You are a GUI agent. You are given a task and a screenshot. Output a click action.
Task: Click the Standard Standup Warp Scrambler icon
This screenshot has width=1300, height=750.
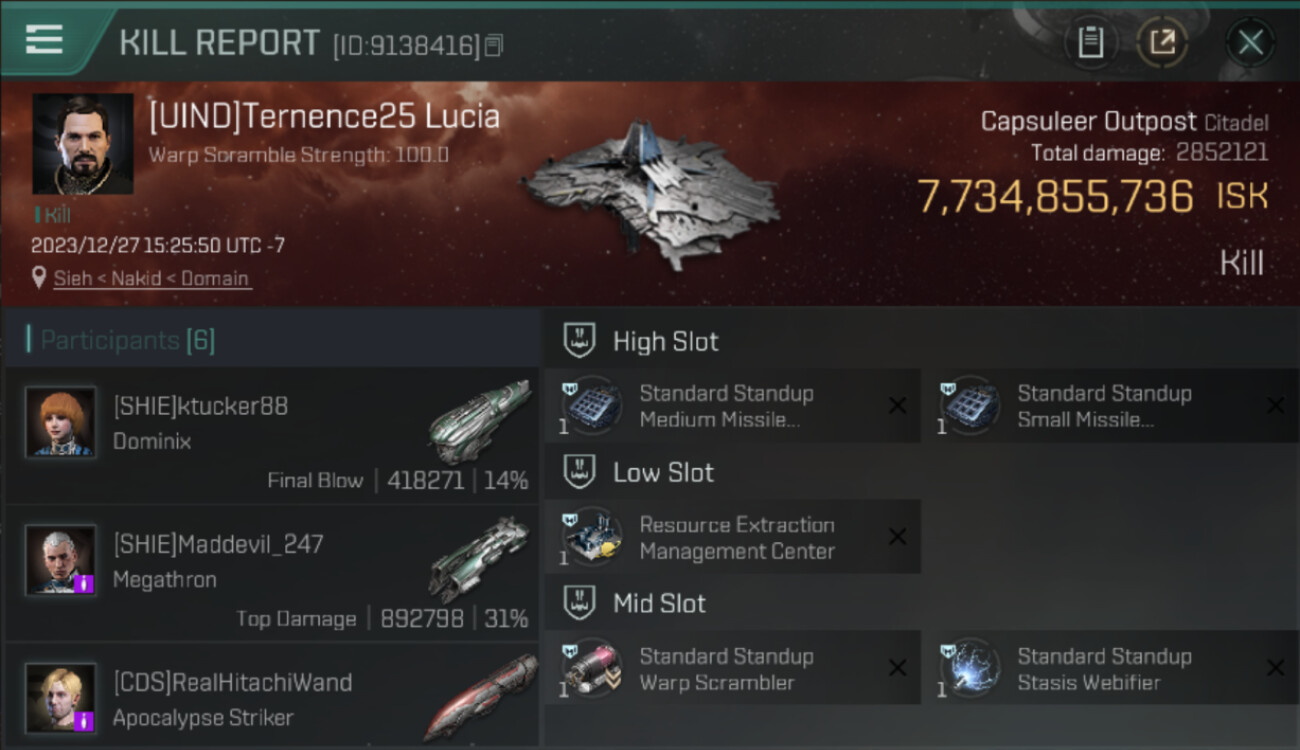pyautogui.click(x=592, y=668)
